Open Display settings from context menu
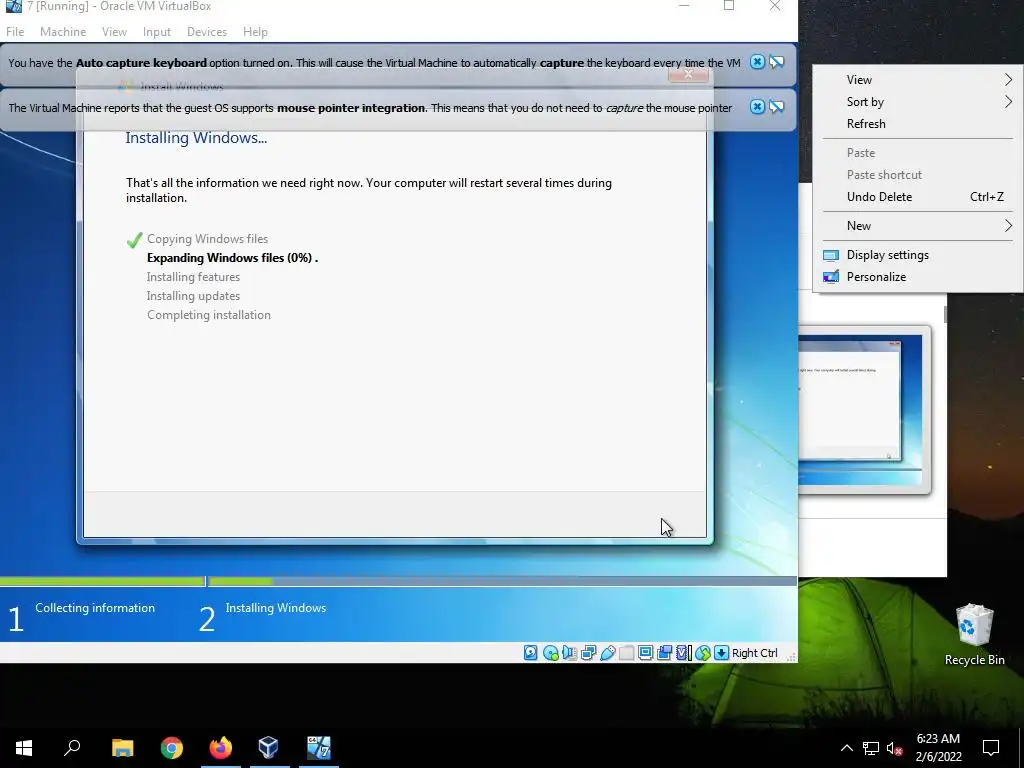The image size is (1024, 768). (x=918, y=255)
